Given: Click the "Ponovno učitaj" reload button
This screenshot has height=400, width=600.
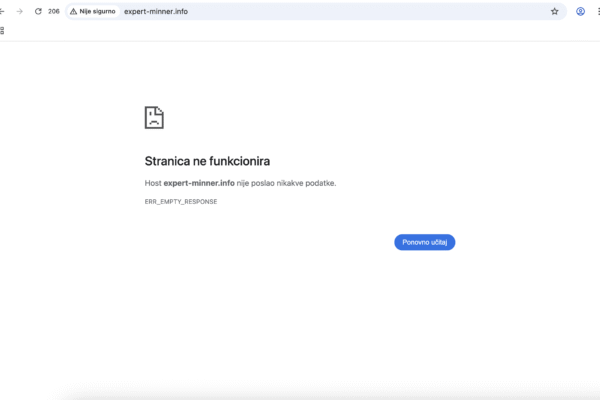Looking at the screenshot, I should point(424,242).
